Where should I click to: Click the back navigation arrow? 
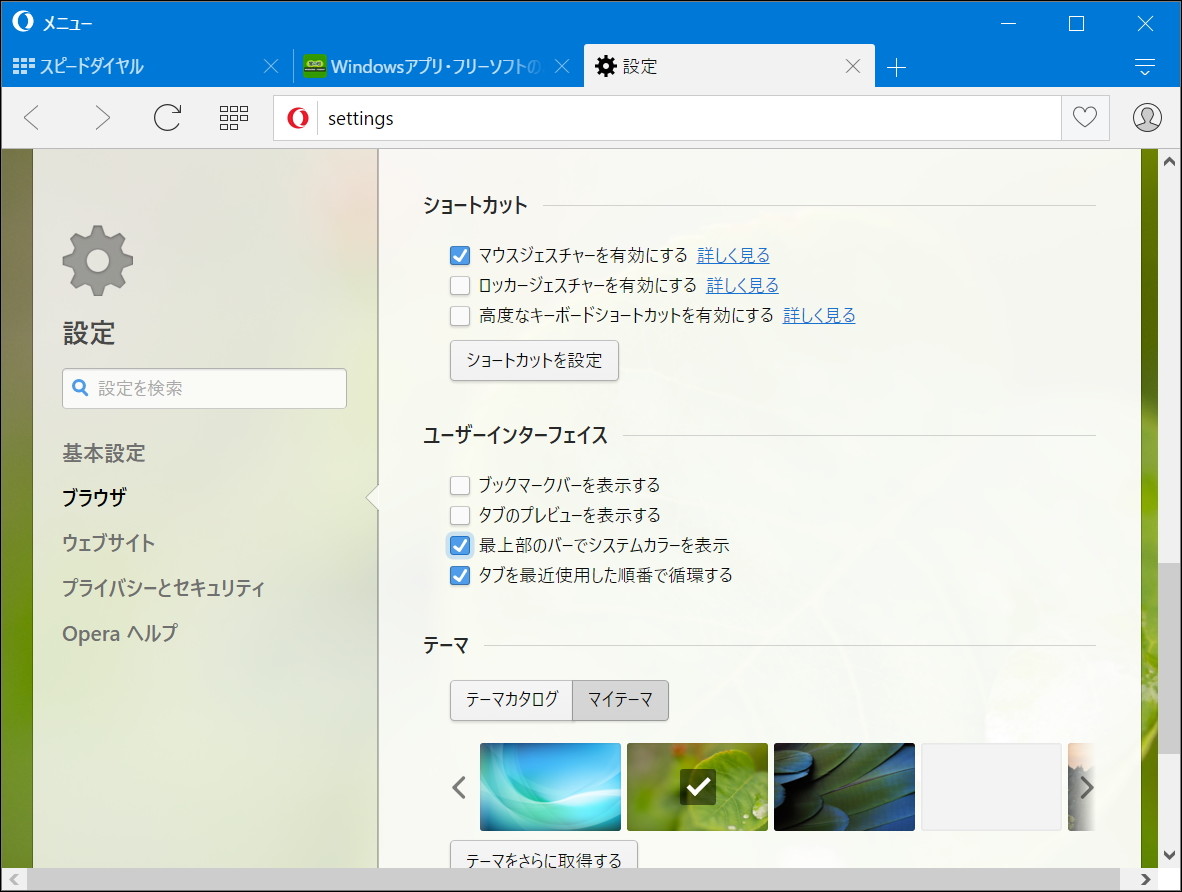[x=31, y=117]
